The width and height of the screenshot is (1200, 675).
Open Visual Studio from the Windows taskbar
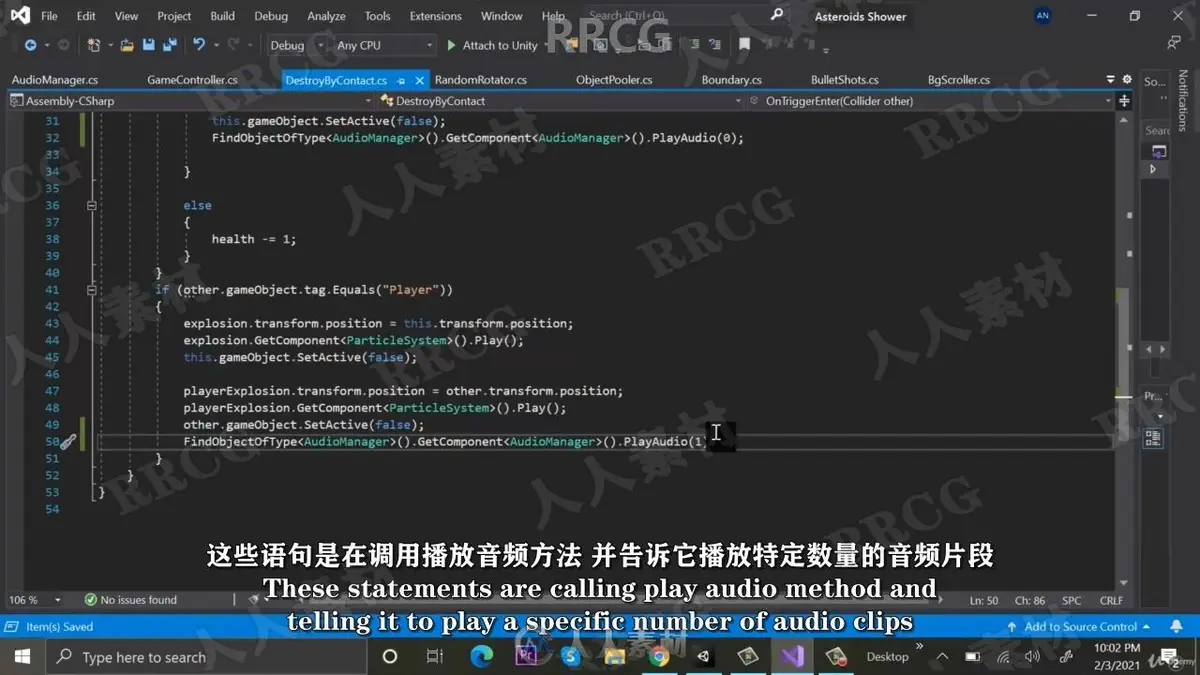(x=792, y=657)
